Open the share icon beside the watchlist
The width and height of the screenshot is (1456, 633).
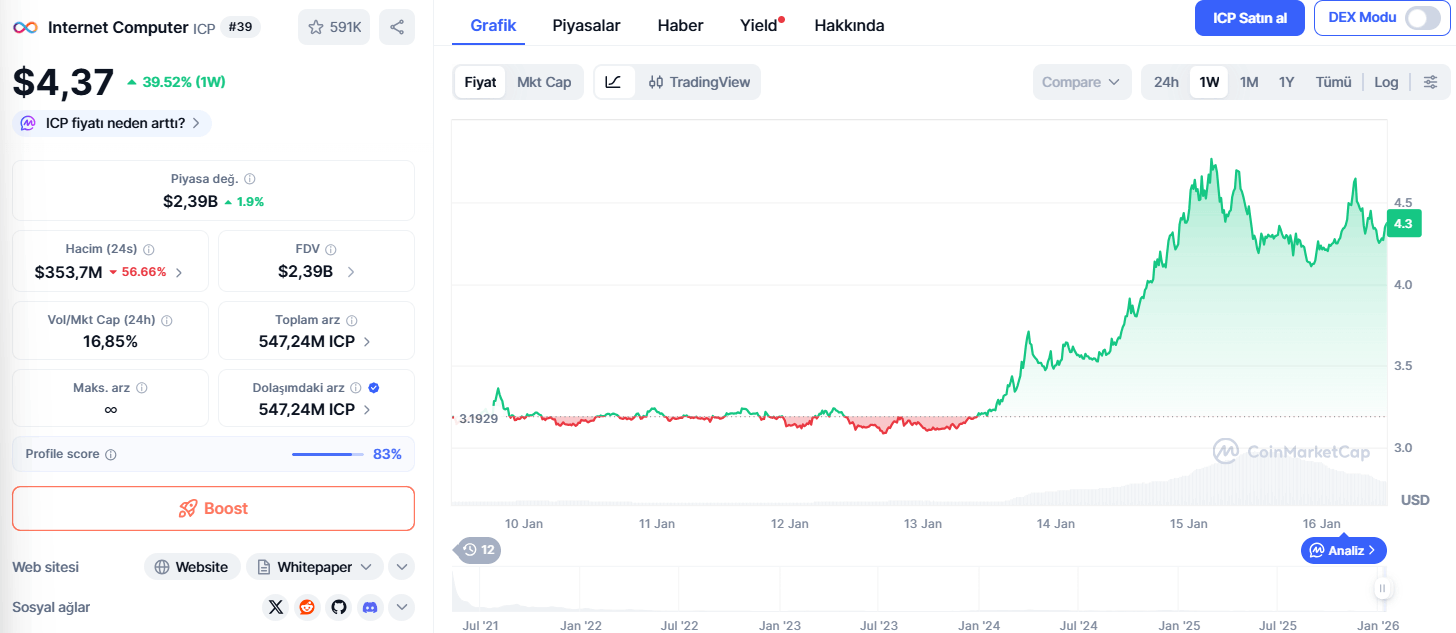pos(397,27)
